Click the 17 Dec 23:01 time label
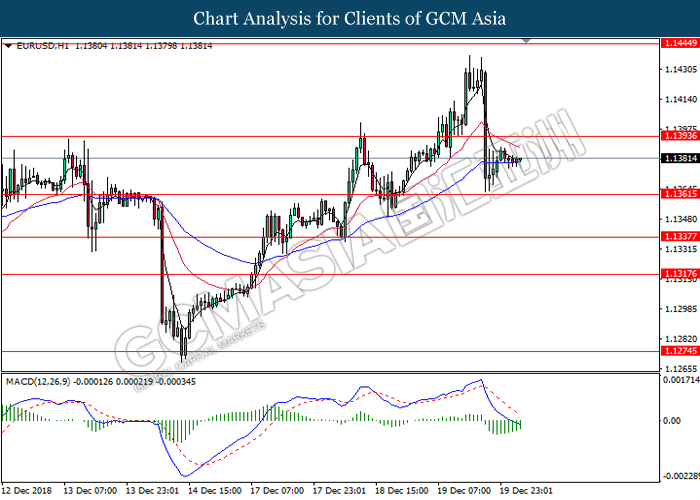 point(339,491)
